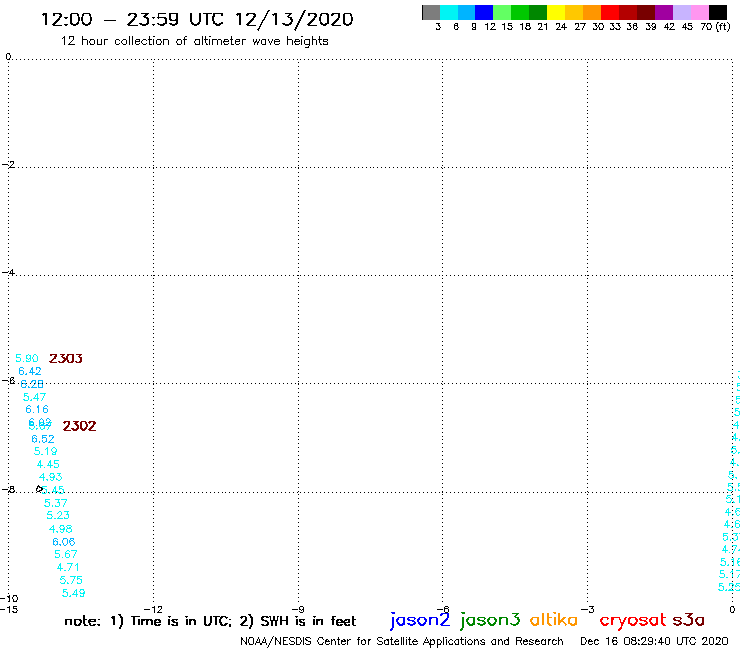Click the '(ft)' unit label in the legend
The image size is (740, 650).
[x=723, y=26]
